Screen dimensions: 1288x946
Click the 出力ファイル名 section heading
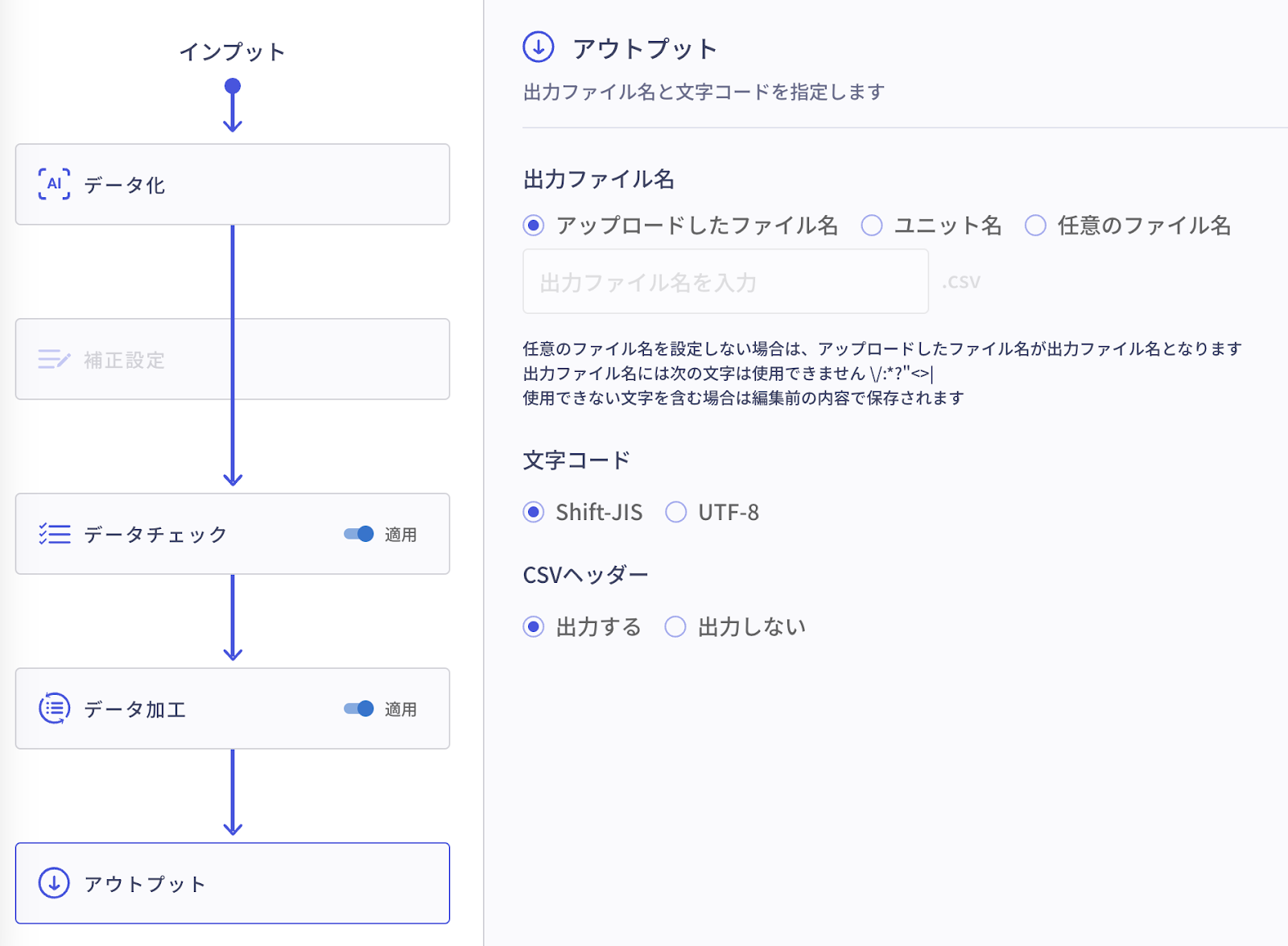click(599, 179)
